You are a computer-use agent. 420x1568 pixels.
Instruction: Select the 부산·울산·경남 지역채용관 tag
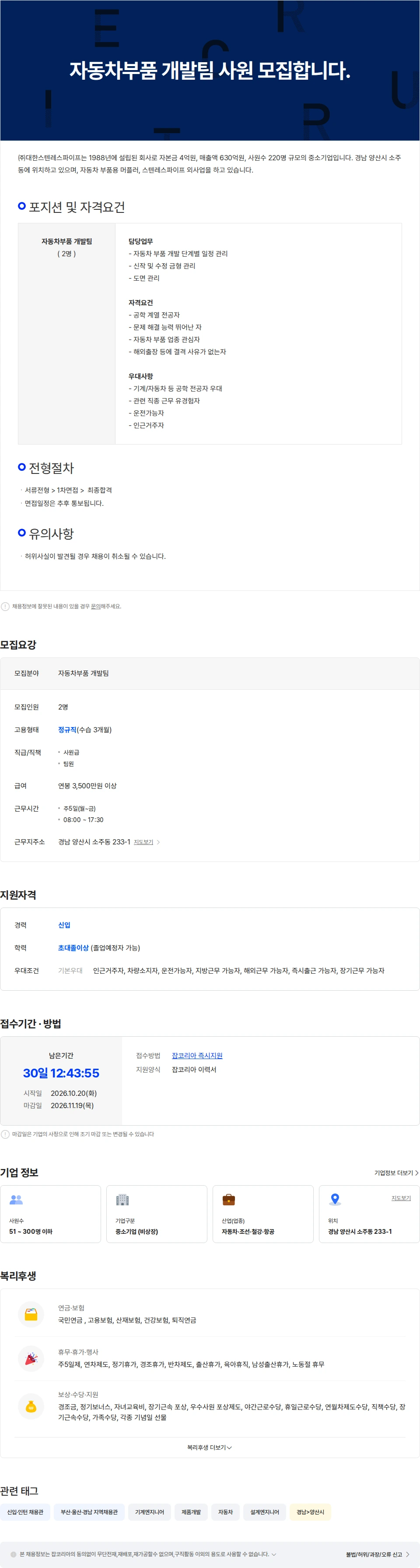(x=89, y=1511)
